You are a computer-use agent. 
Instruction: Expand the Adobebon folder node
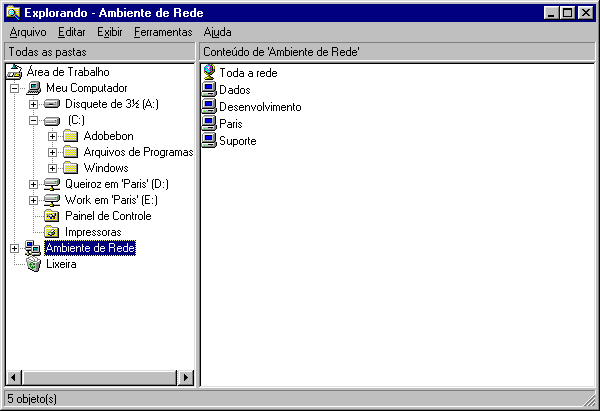[x=52, y=136]
